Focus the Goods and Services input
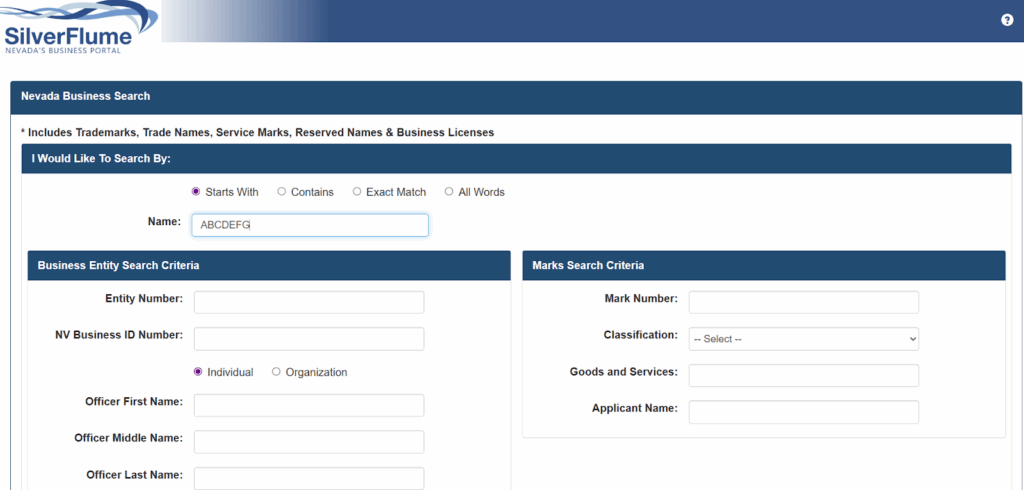1024x490 pixels. pos(803,375)
